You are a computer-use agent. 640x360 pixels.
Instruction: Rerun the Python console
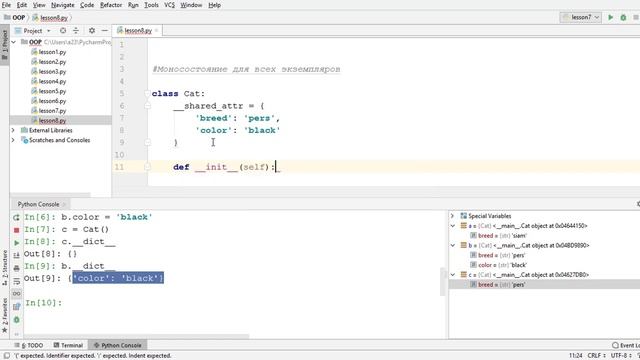[16, 218]
